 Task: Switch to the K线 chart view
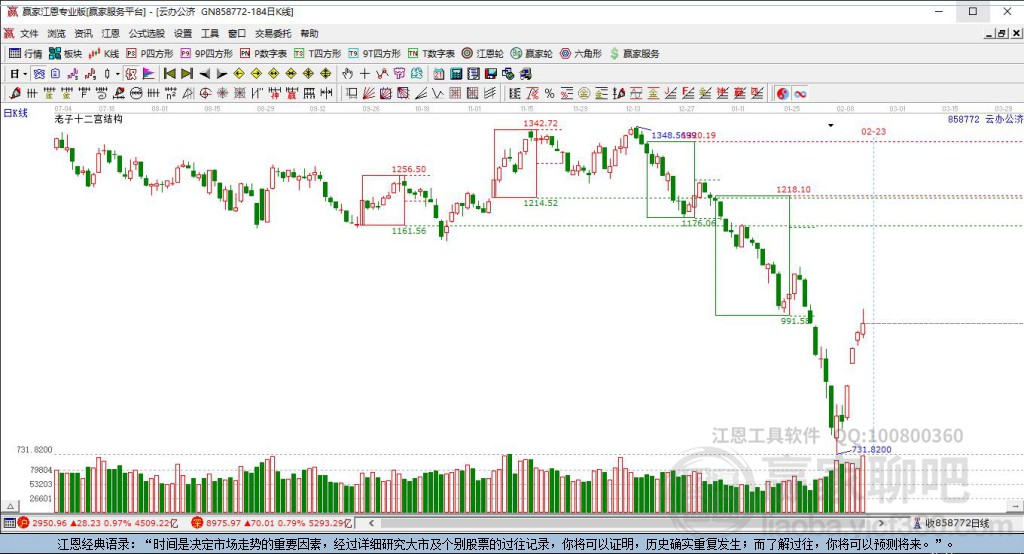[x=104, y=54]
